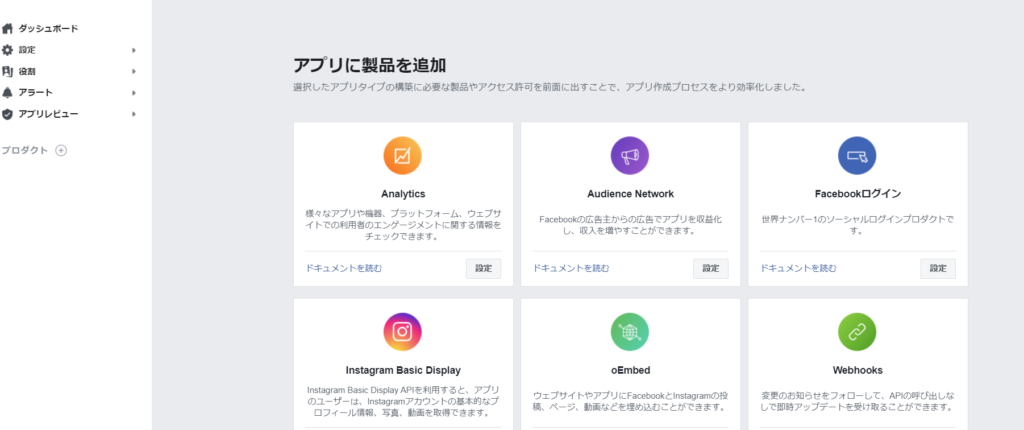Open ドキュメントを読む link under Analytics

pos(343,268)
